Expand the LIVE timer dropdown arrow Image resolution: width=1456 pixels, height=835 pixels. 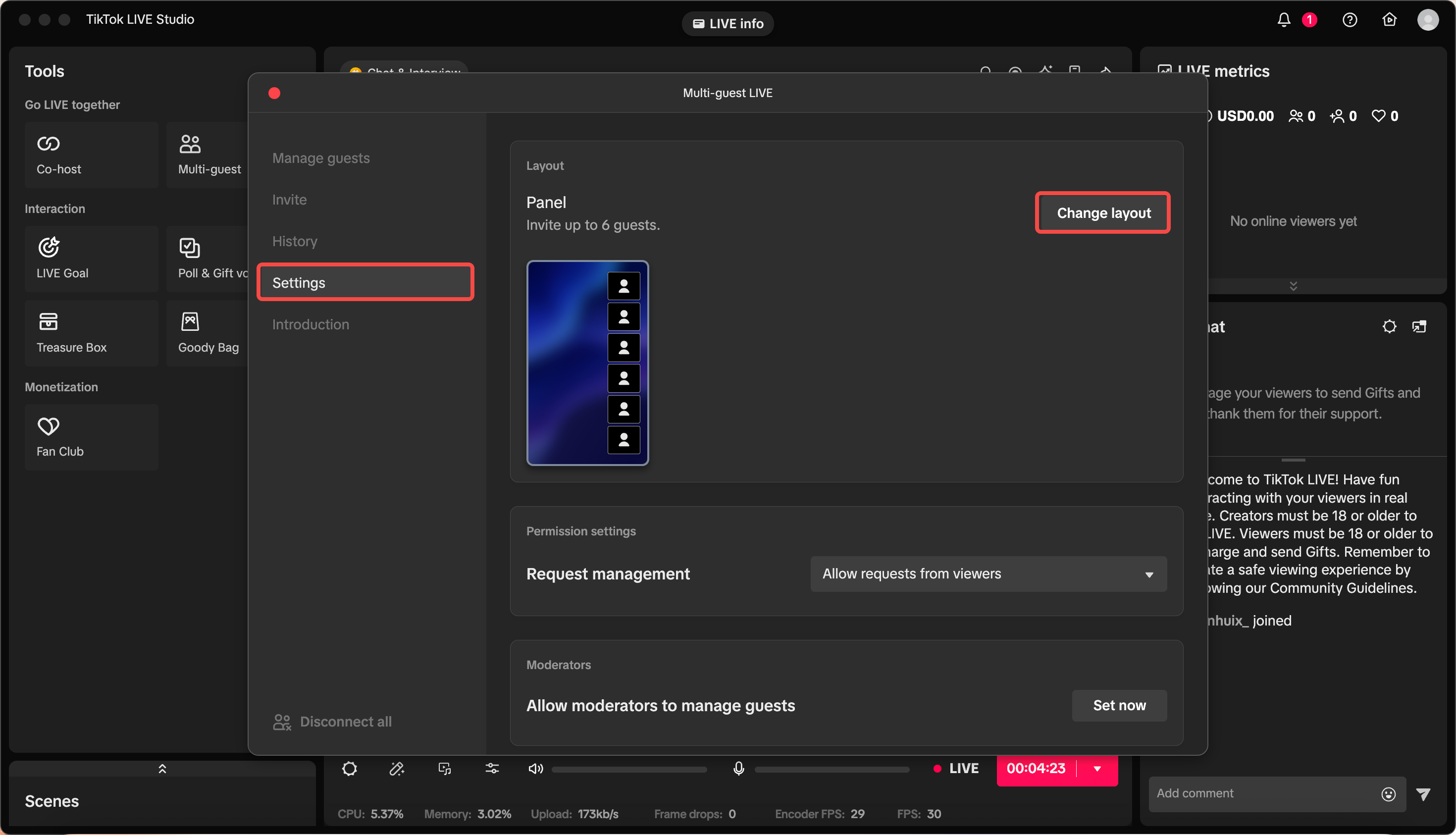pos(1097,769)
